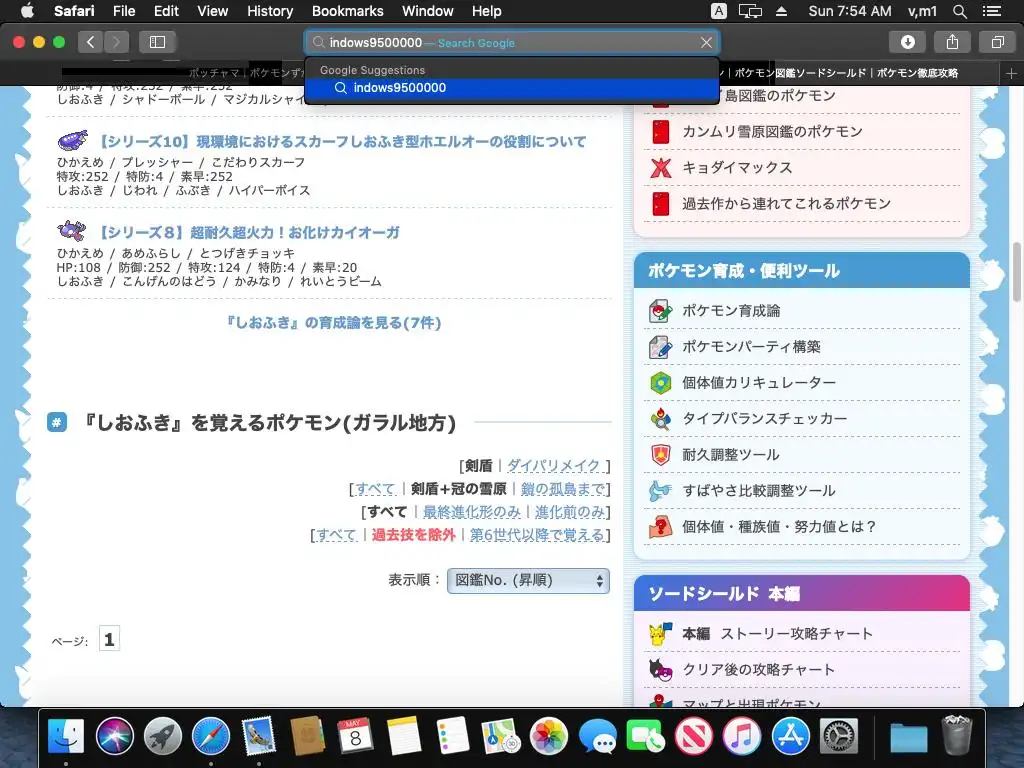Open 『しおふき』の育成論を見る(7件) link
This screenshot has height=768, width=1024.
[x=333, y=323]
